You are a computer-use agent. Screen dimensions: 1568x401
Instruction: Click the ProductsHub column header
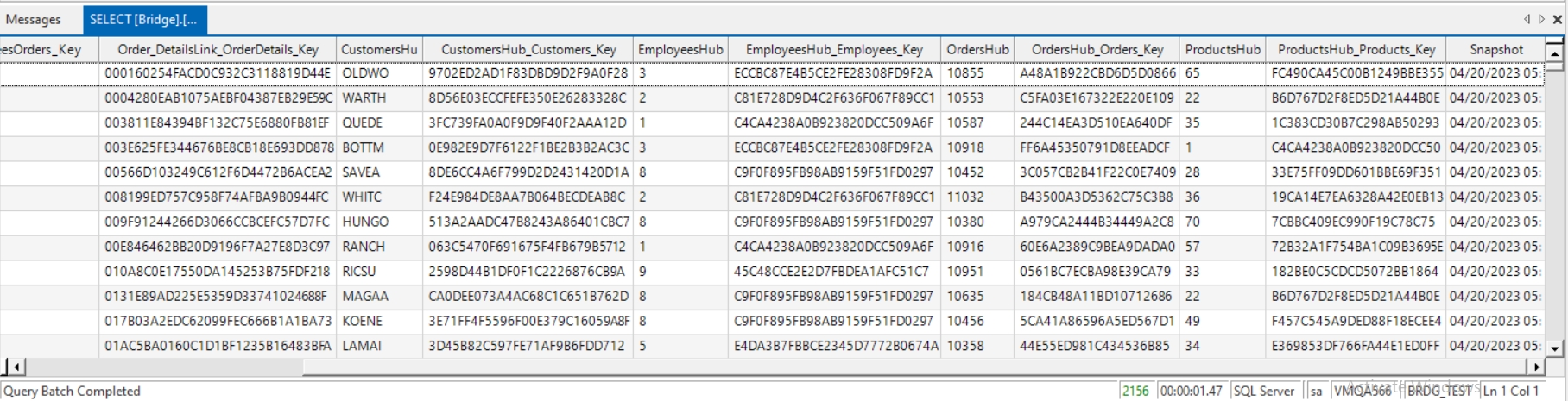[1223, 49]
